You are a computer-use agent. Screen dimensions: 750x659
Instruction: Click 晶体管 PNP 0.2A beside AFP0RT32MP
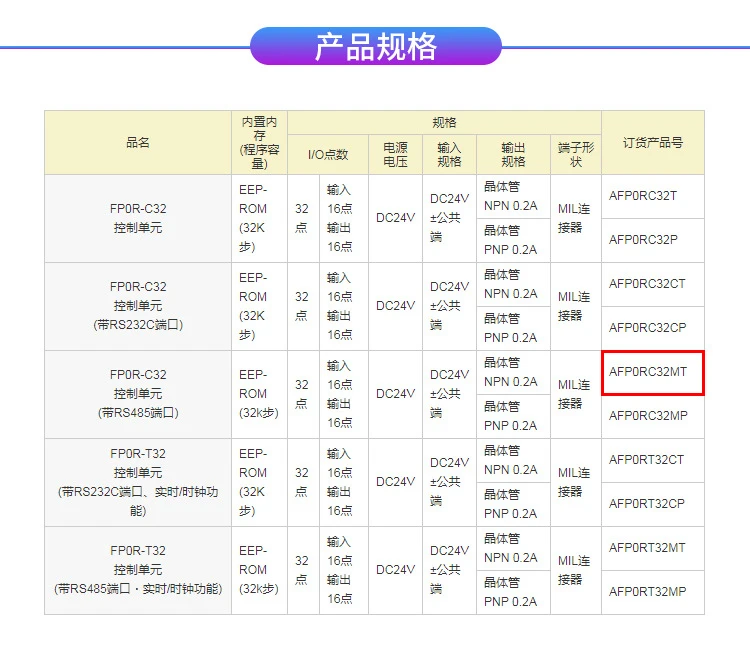511,593
